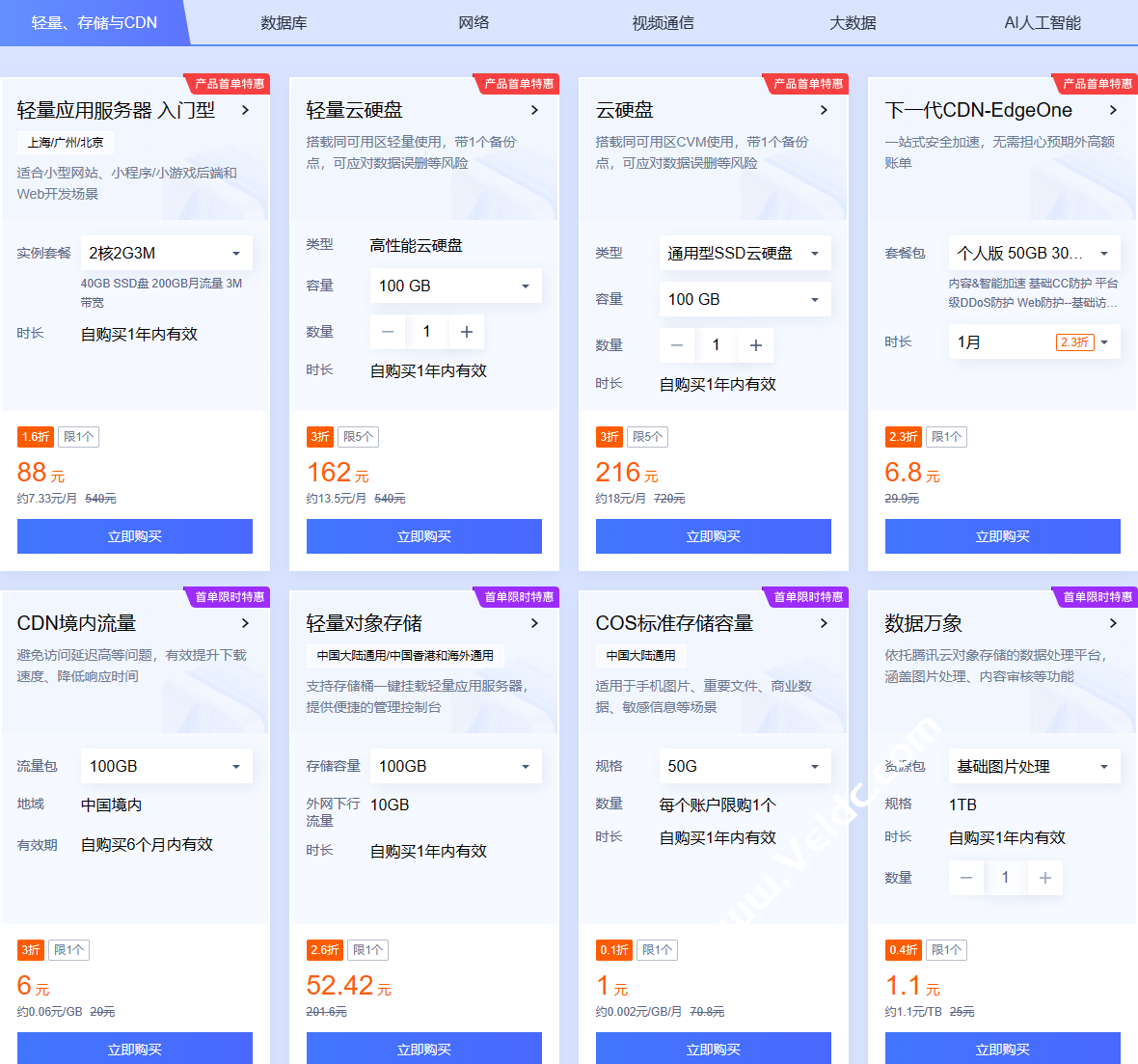Increase 轻量云硬盘 quantity with plus
The height and width of the screenshot is (1064, 1138).
click(x=467, y=332)
